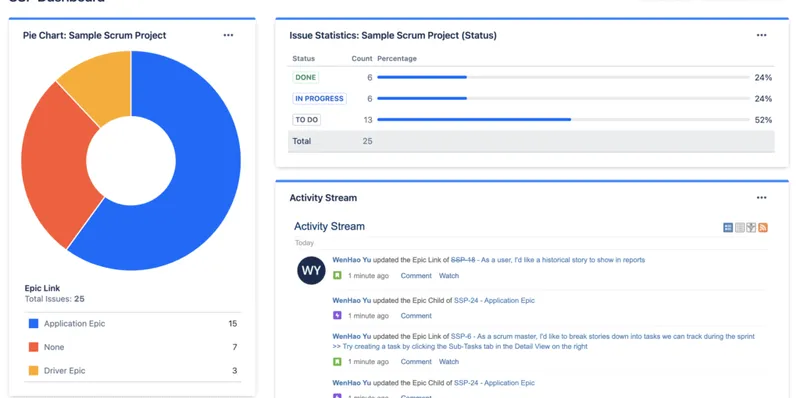Click 1 minute ago timestamp in SSP-6 entry
The height and width of the screenshot is (398, 800).
[368, 362]
